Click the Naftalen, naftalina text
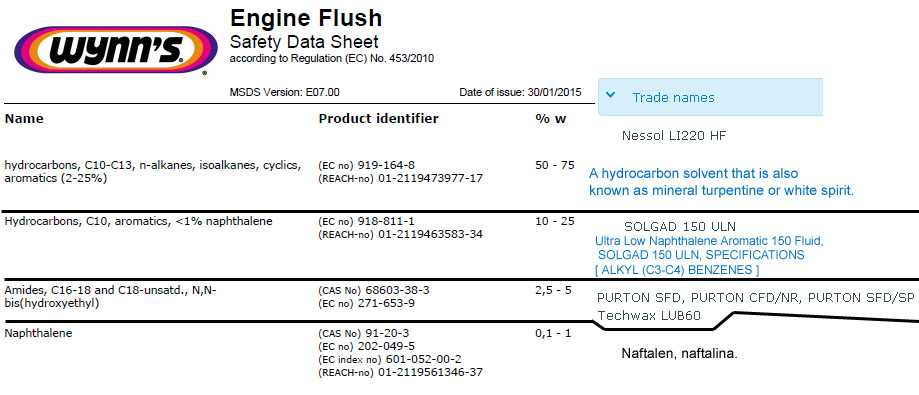This screenshot has height=395, width=919. [x=679, y=354]
